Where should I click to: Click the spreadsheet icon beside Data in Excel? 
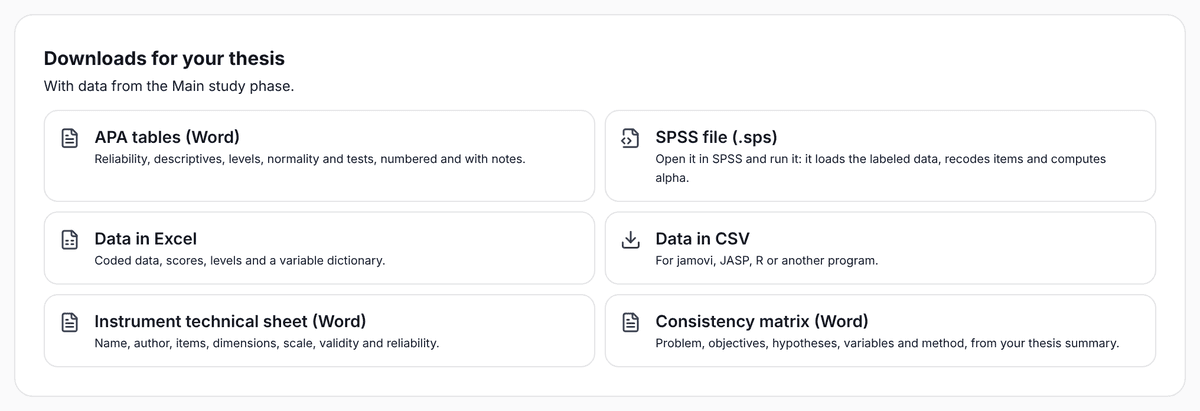coord(70,240)
